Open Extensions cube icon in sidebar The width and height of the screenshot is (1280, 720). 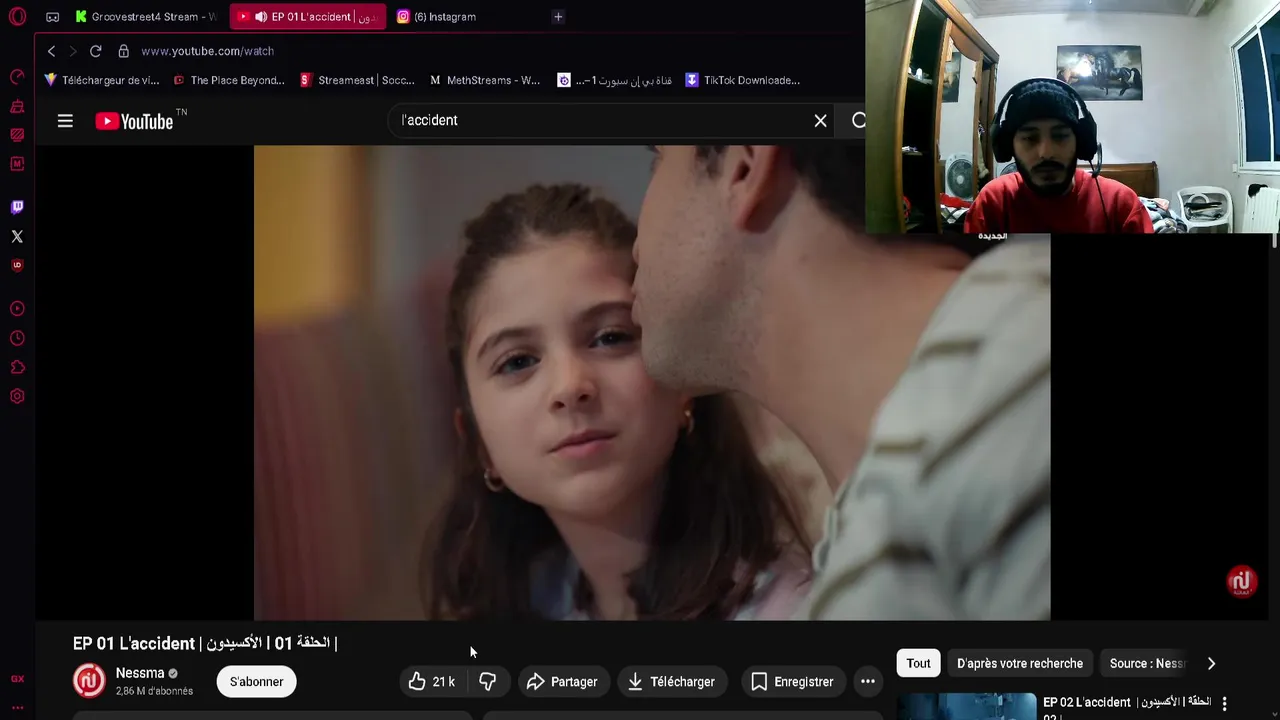point(17,367)
